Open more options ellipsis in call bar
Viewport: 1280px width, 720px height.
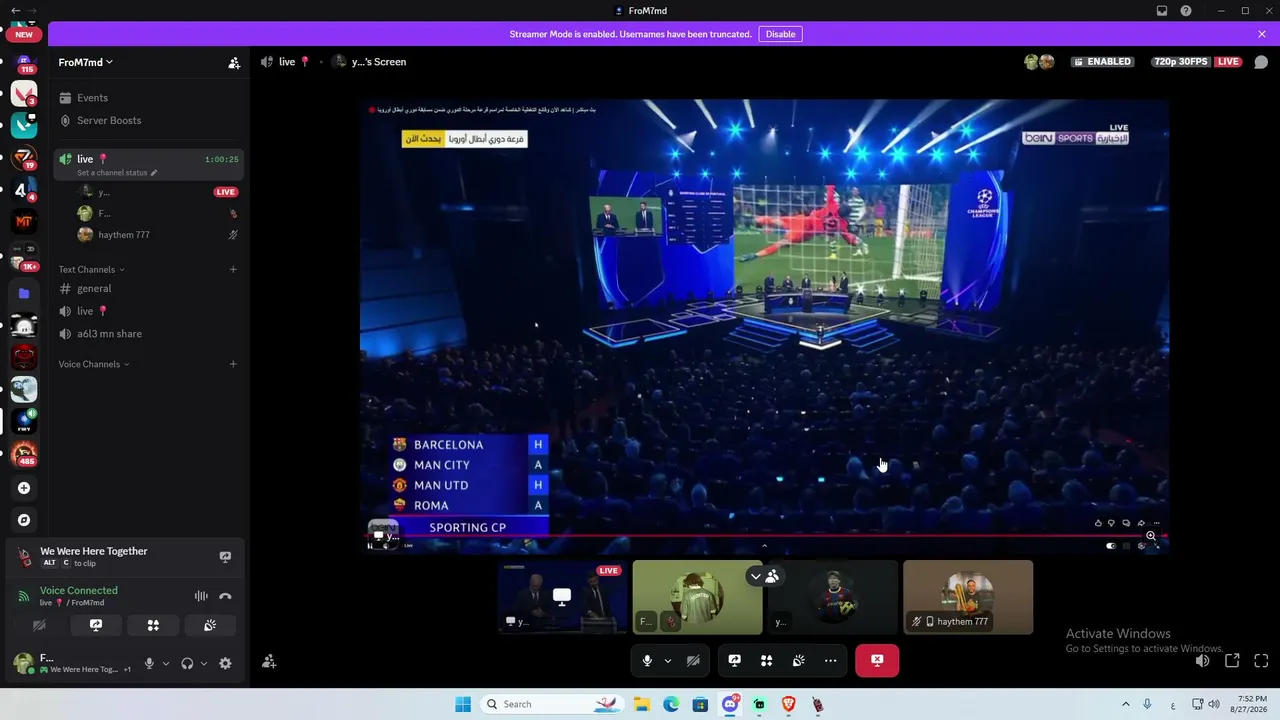[x=830, y=660]
